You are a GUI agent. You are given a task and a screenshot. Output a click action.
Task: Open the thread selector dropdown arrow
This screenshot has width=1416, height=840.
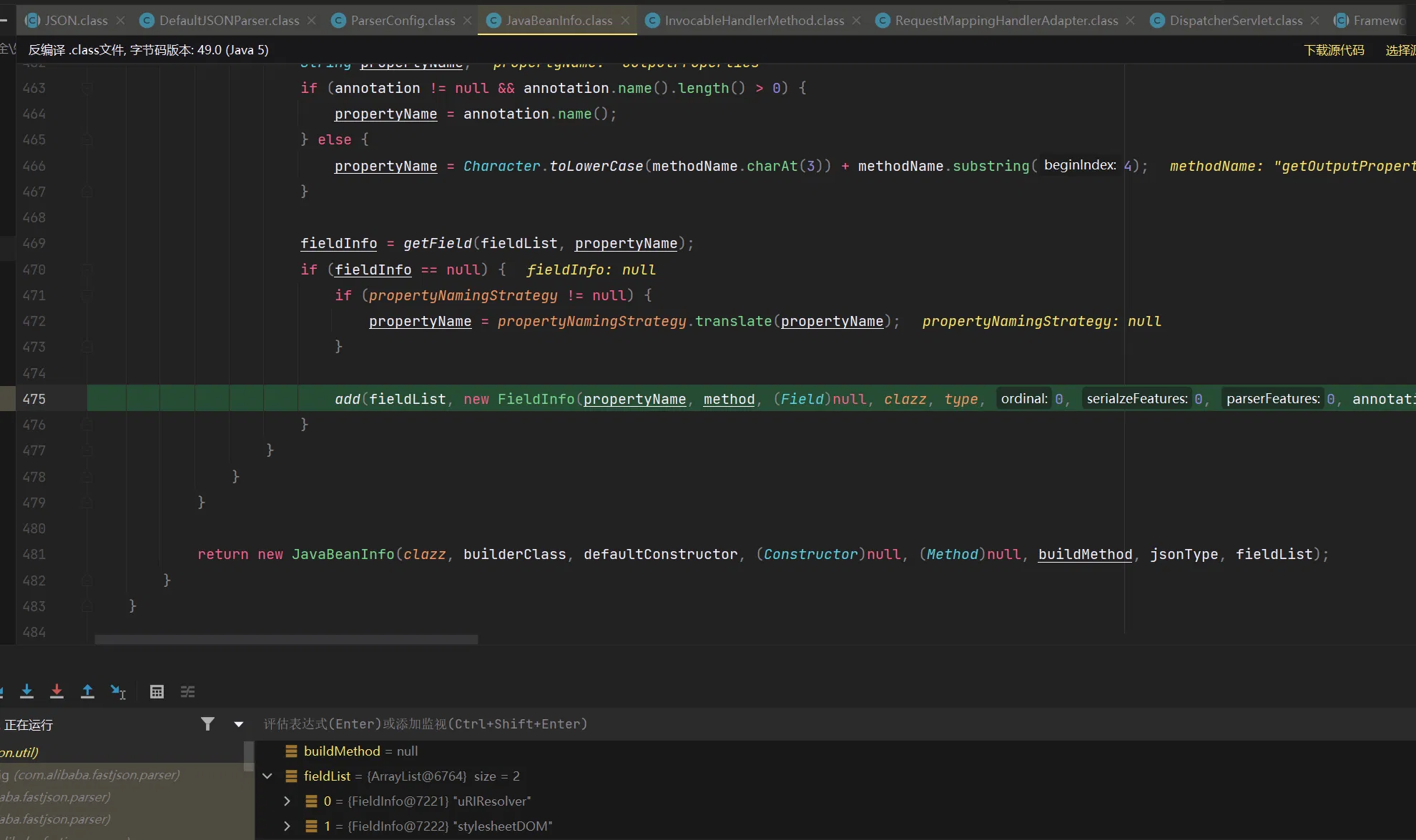tap(239, 724)
